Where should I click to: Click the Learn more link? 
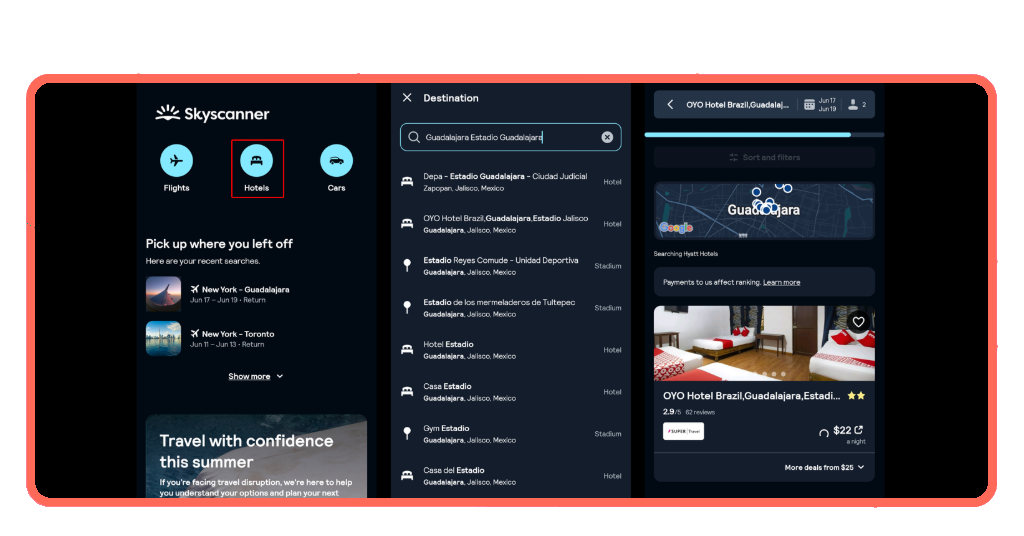781,283
